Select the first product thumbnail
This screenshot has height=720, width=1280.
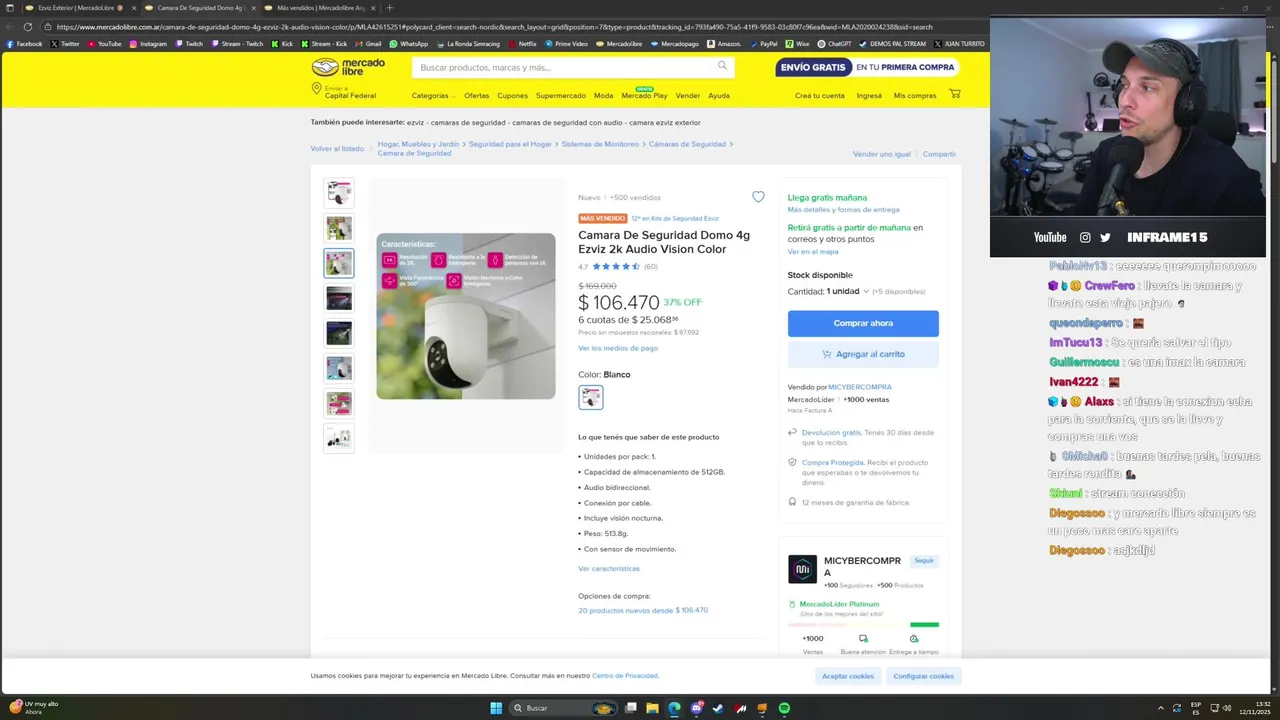[x=339, y=192]
